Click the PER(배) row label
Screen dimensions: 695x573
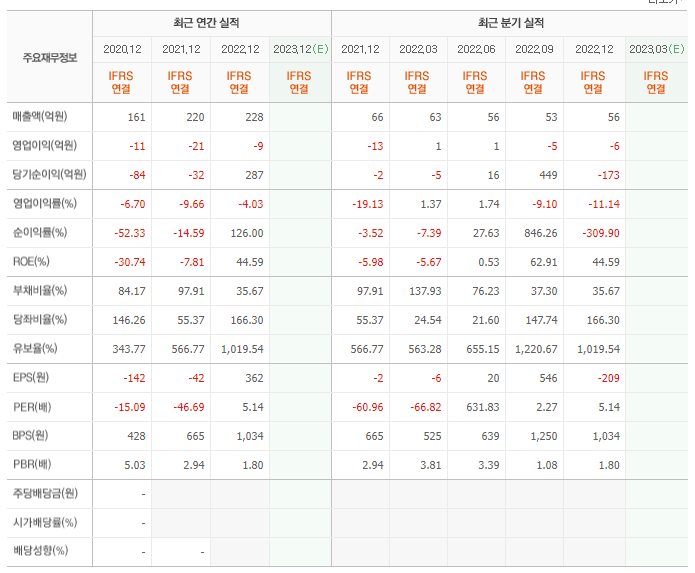(32, 406)
